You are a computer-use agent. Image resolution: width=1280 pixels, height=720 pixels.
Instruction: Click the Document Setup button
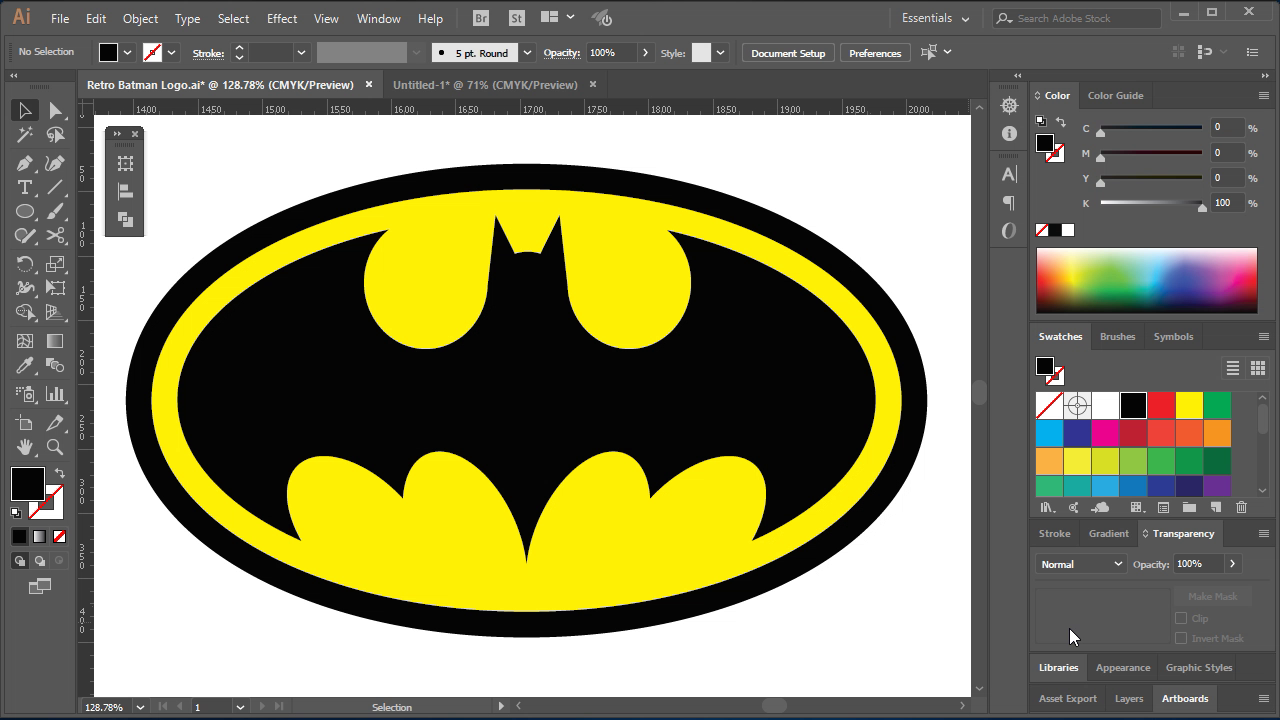click(788, 53)
